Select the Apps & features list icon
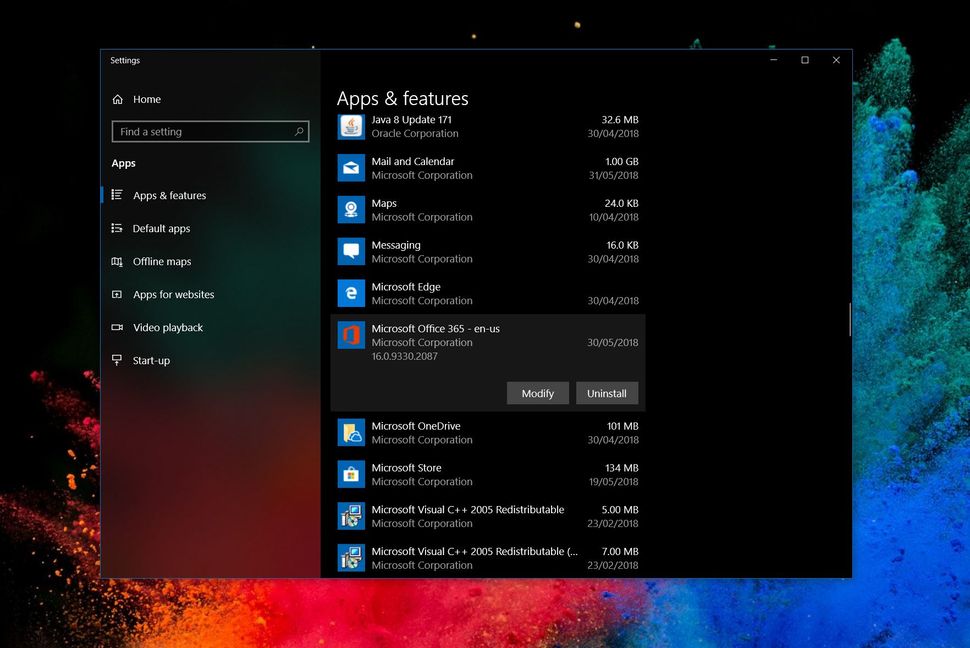Screen dimensions: 970x648 click(118, 195)
